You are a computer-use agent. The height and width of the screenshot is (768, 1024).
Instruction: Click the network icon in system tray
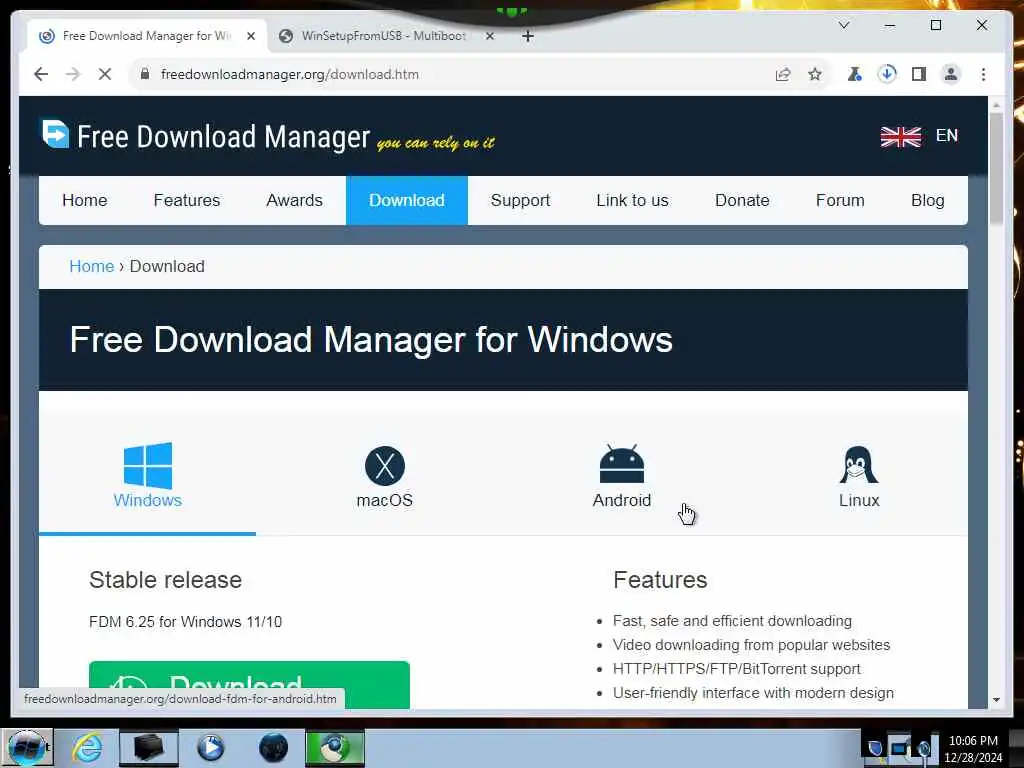click(899, 748)
